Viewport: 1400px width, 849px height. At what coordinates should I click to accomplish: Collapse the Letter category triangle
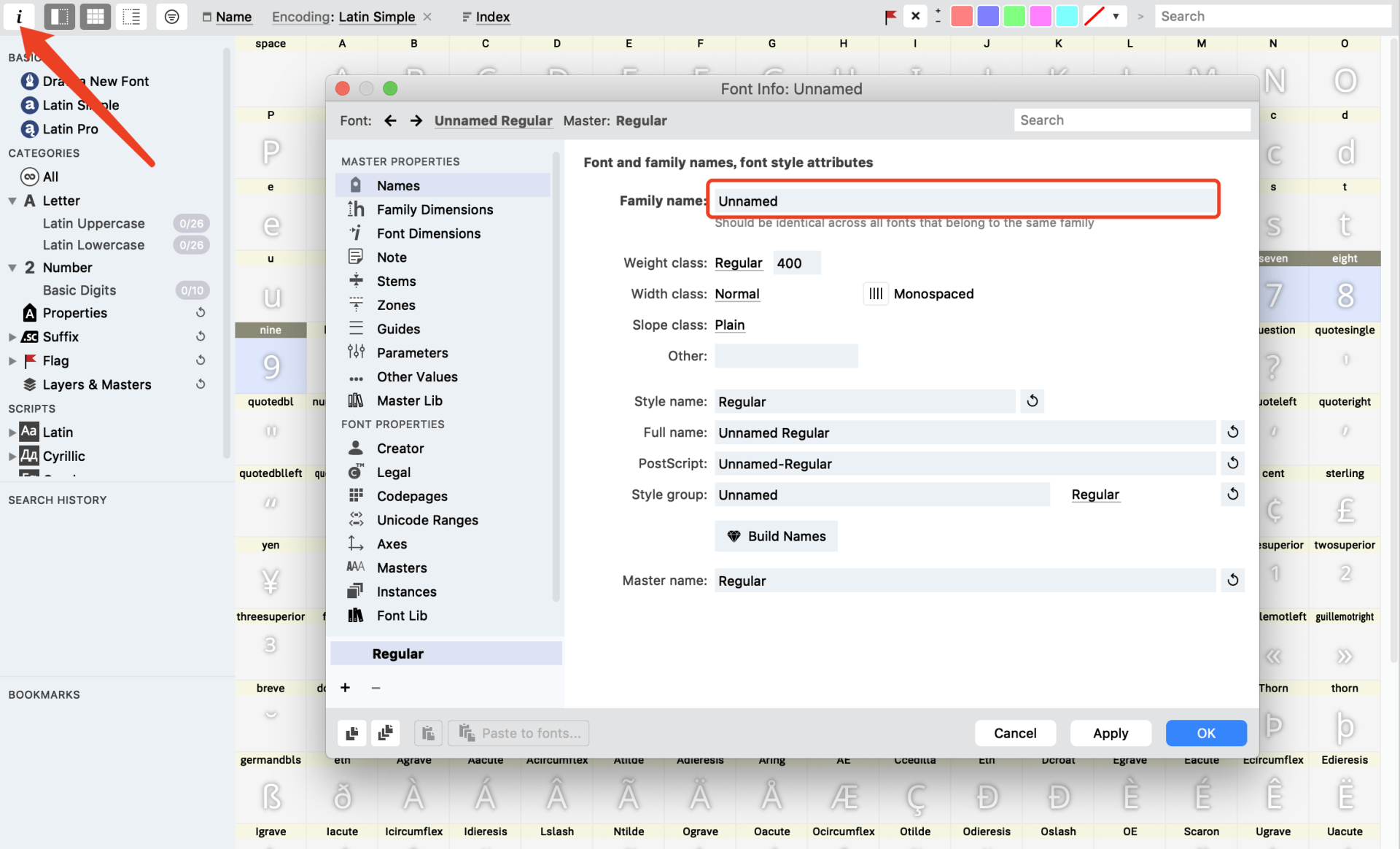(12, 201)
